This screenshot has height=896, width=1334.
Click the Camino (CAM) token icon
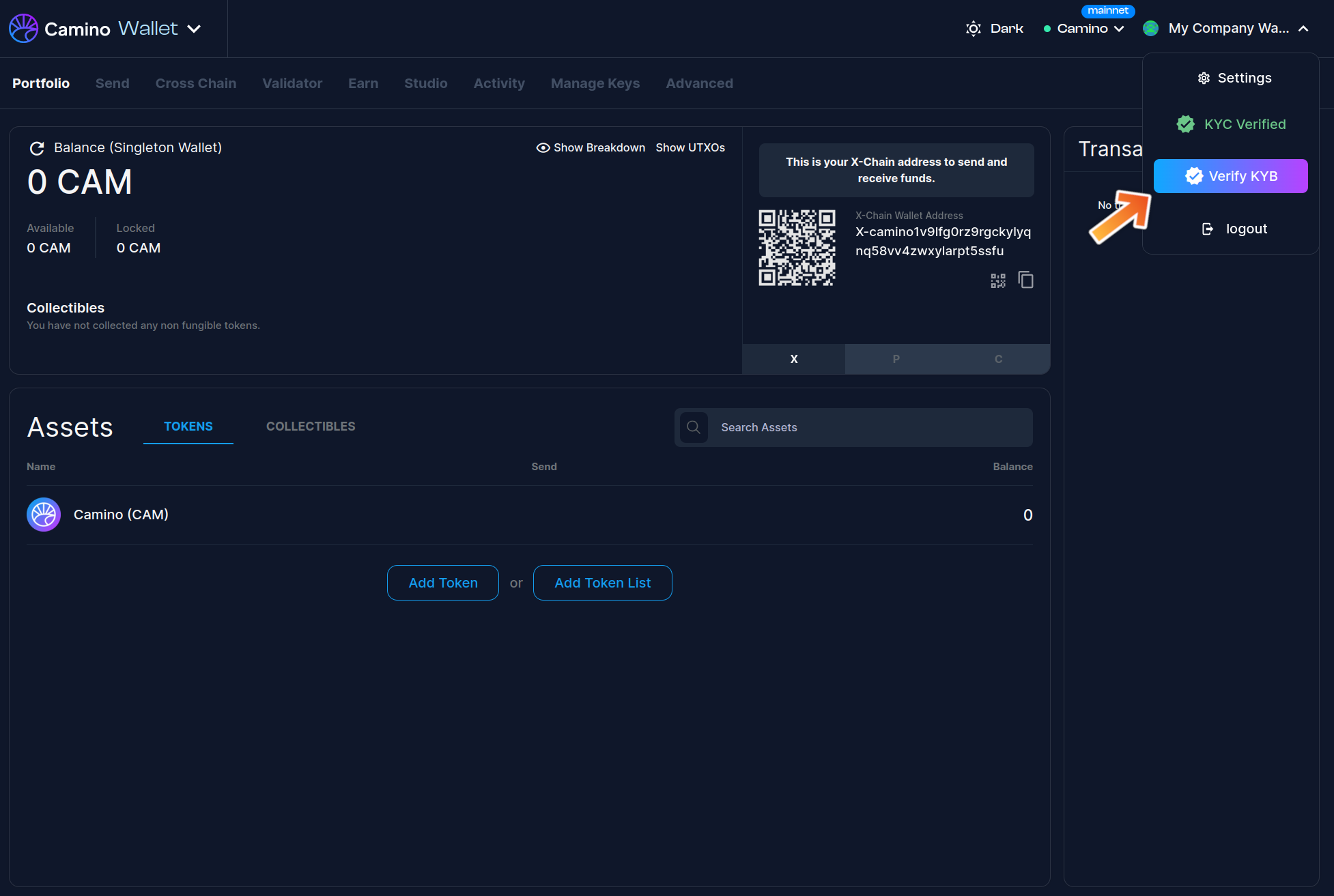[x=44, y=515]
